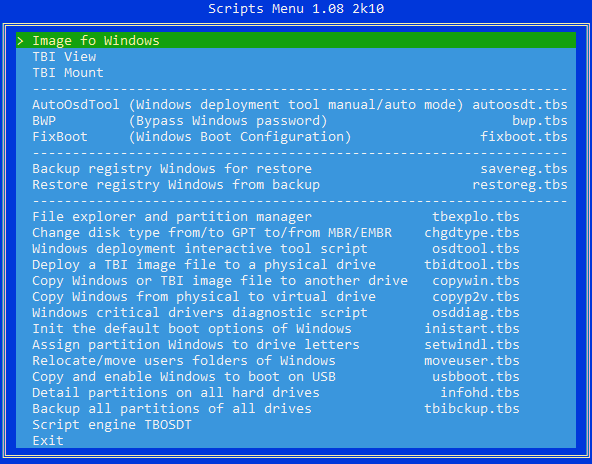Choose Backup registry Windows for restore
The image size is (592, 464).
click(x=296, y=169)
